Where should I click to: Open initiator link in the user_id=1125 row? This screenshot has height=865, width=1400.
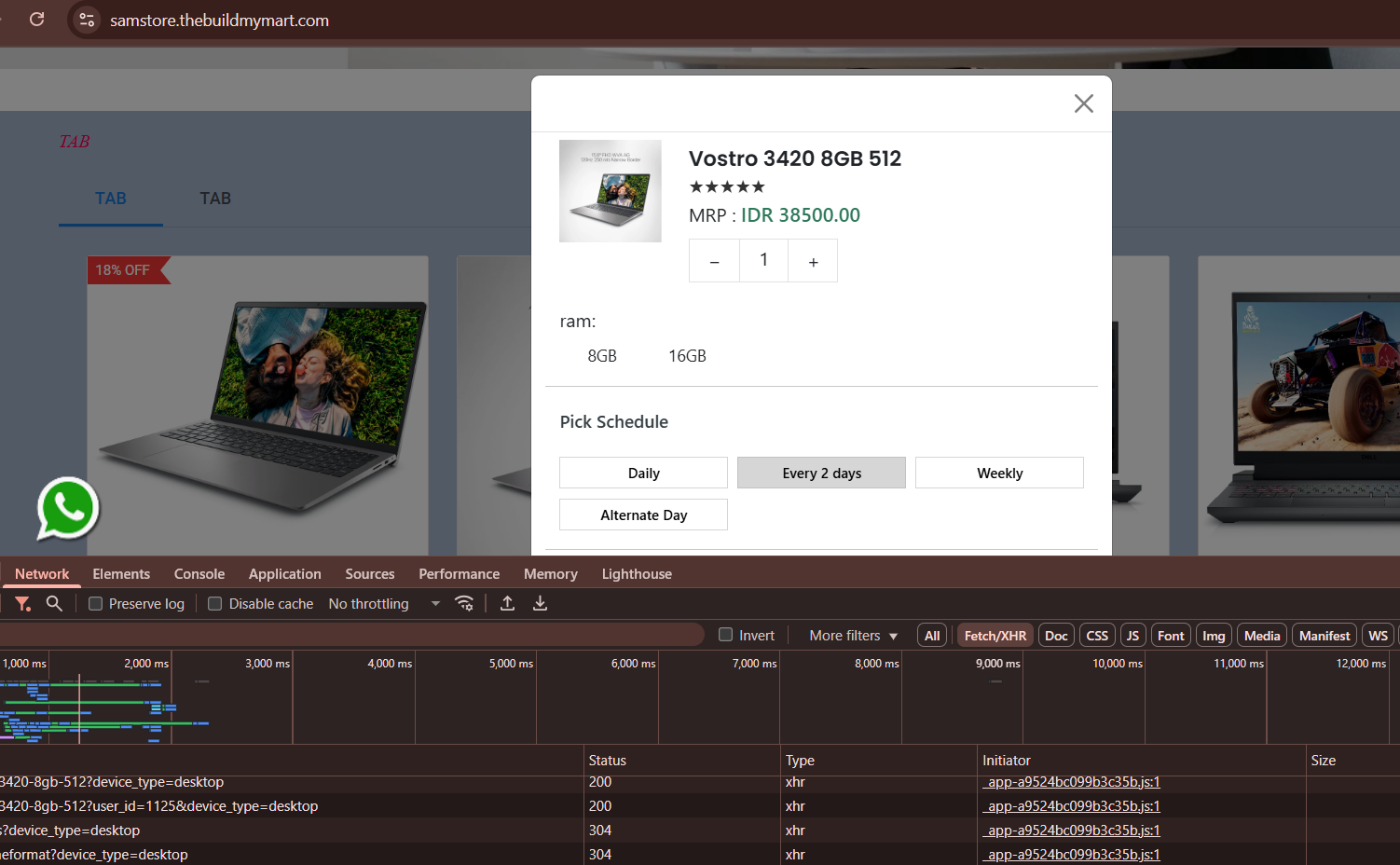pyautogui.click(x=1074, y=806)
